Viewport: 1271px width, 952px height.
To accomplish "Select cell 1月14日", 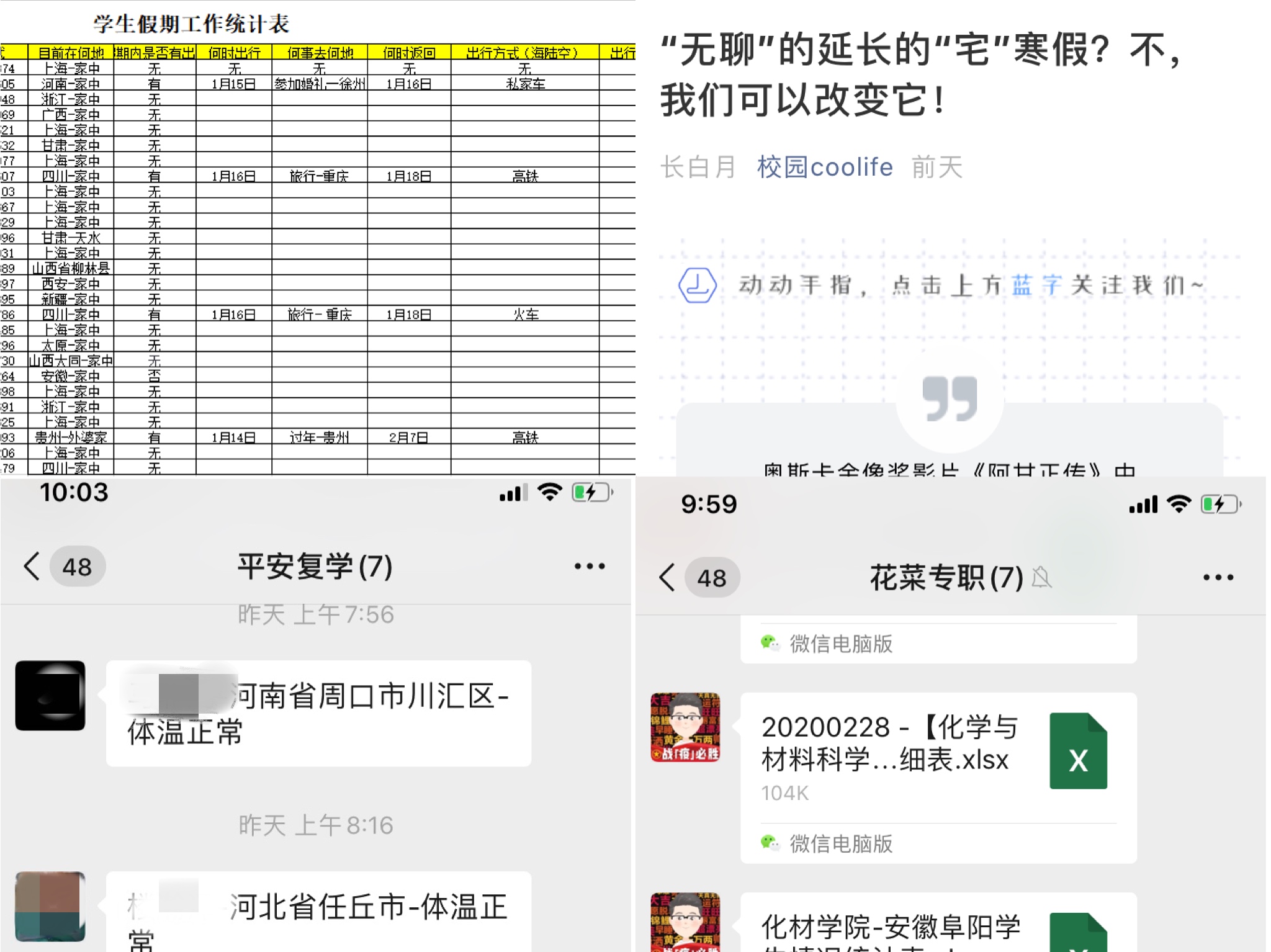I will [x=234, y=438].
